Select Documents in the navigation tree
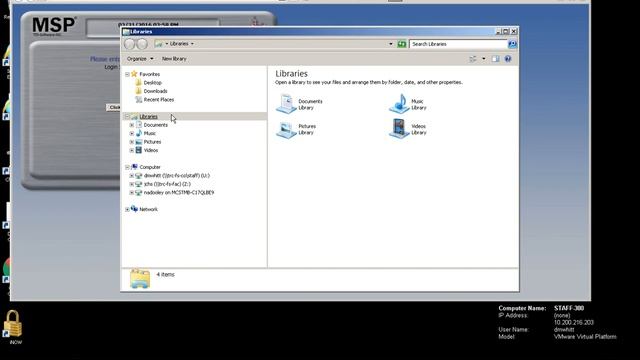The width and height of the screenshot is (640, 360). 156,125
